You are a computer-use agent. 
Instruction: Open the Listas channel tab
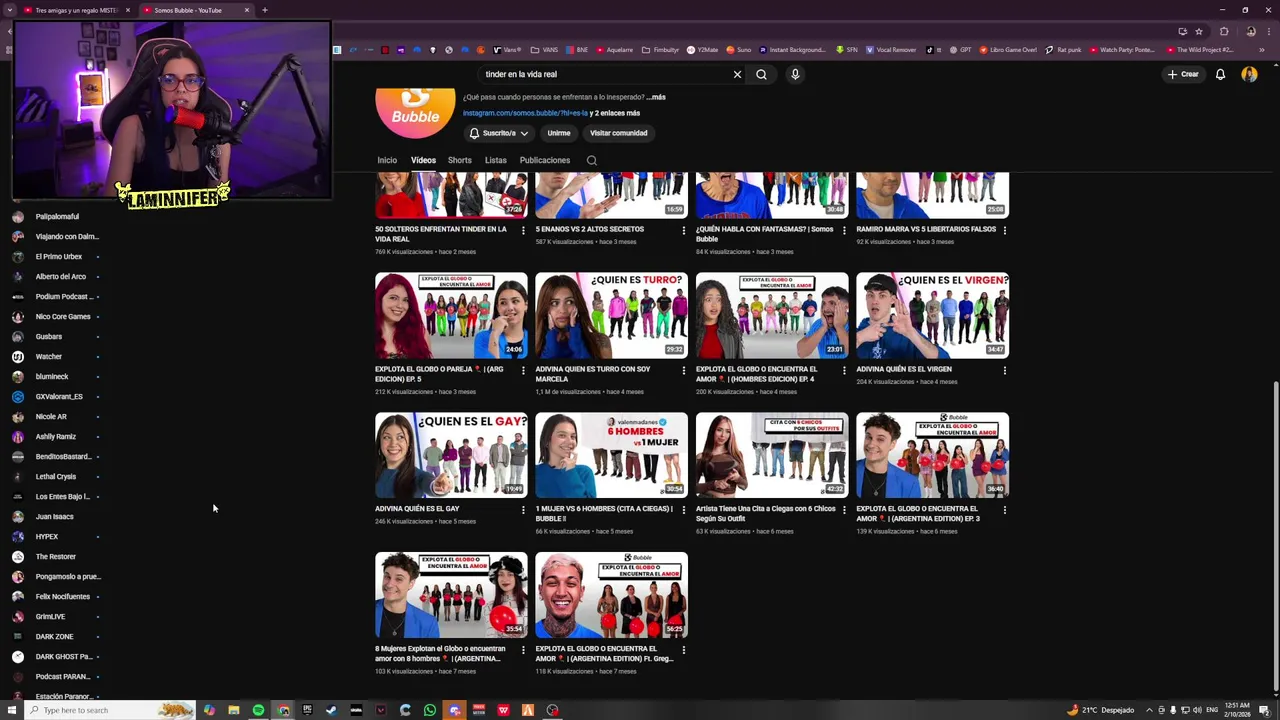pos(496,160)
